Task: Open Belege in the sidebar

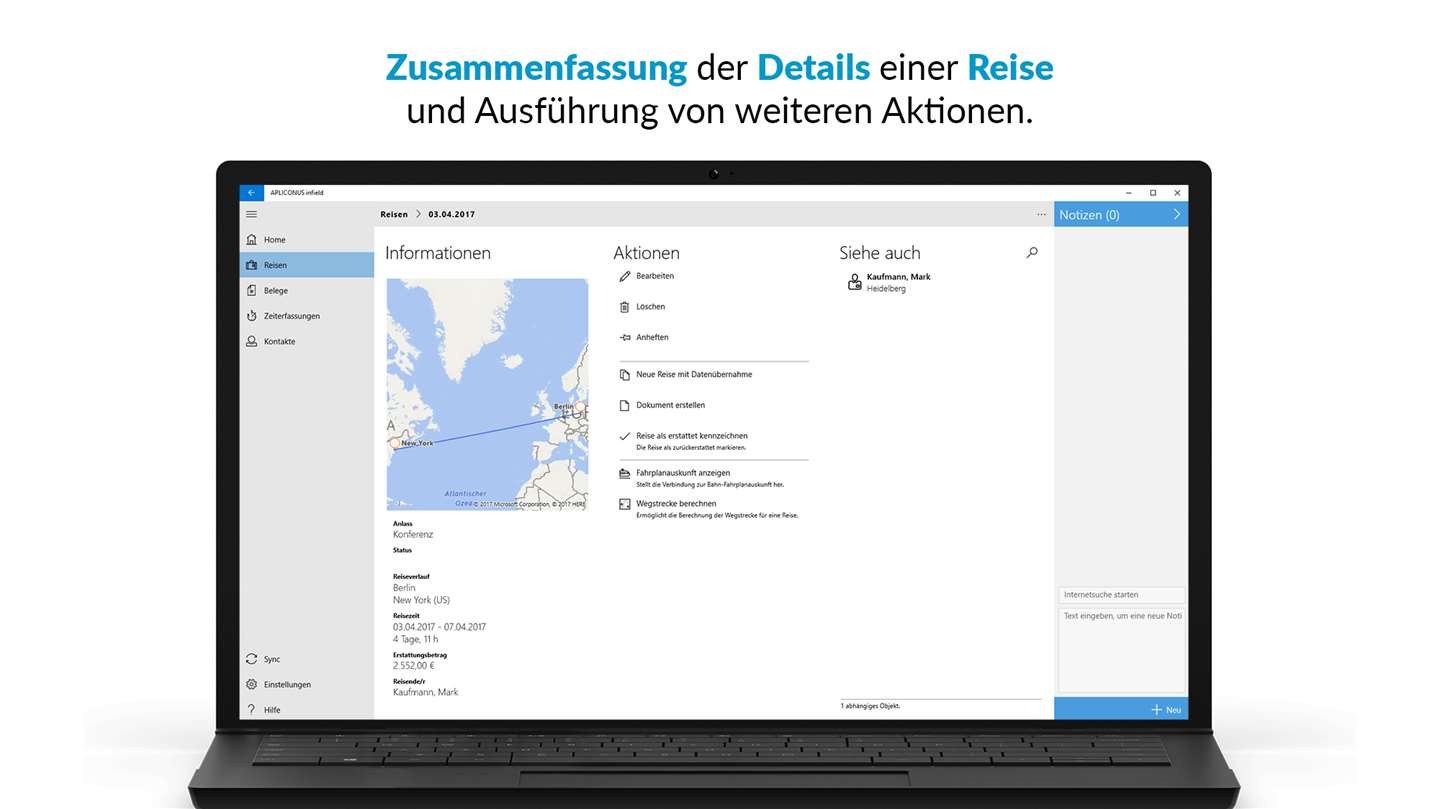Action: tap(307, 290)
